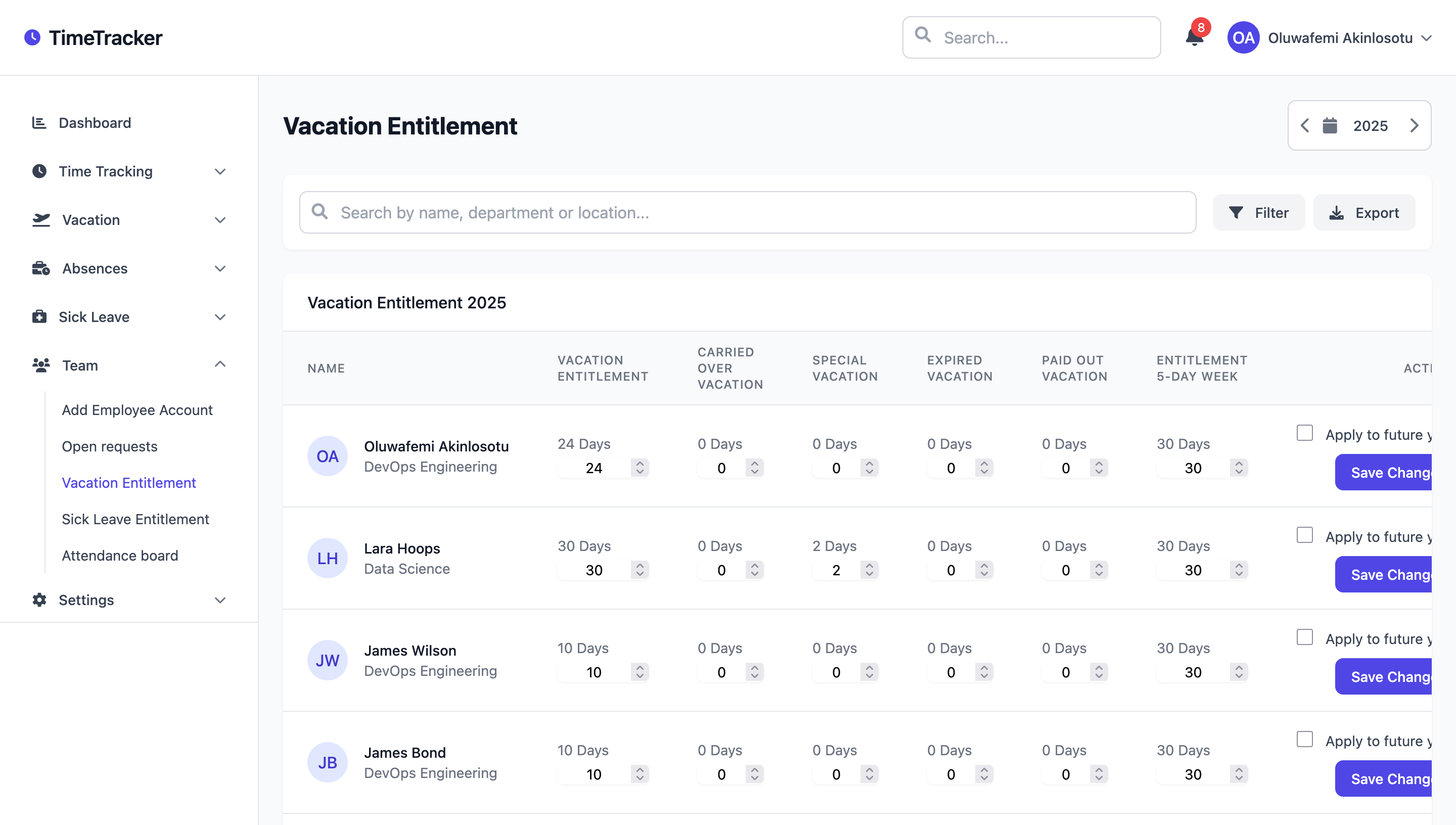Click the Vacation airplane icon
The image size is (1456, 825).
click(41, 220)
